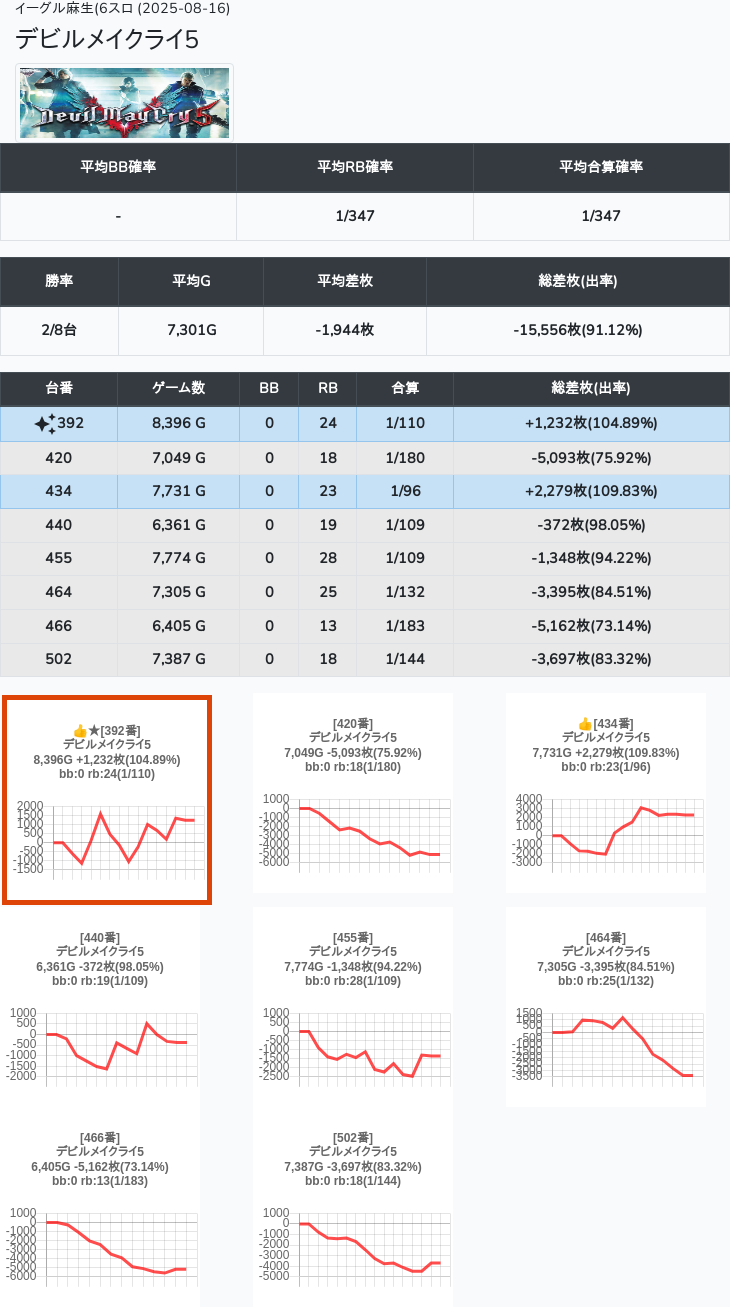
Task: Open the slump graph for 502番
Action: click(x=353, y=1245)
